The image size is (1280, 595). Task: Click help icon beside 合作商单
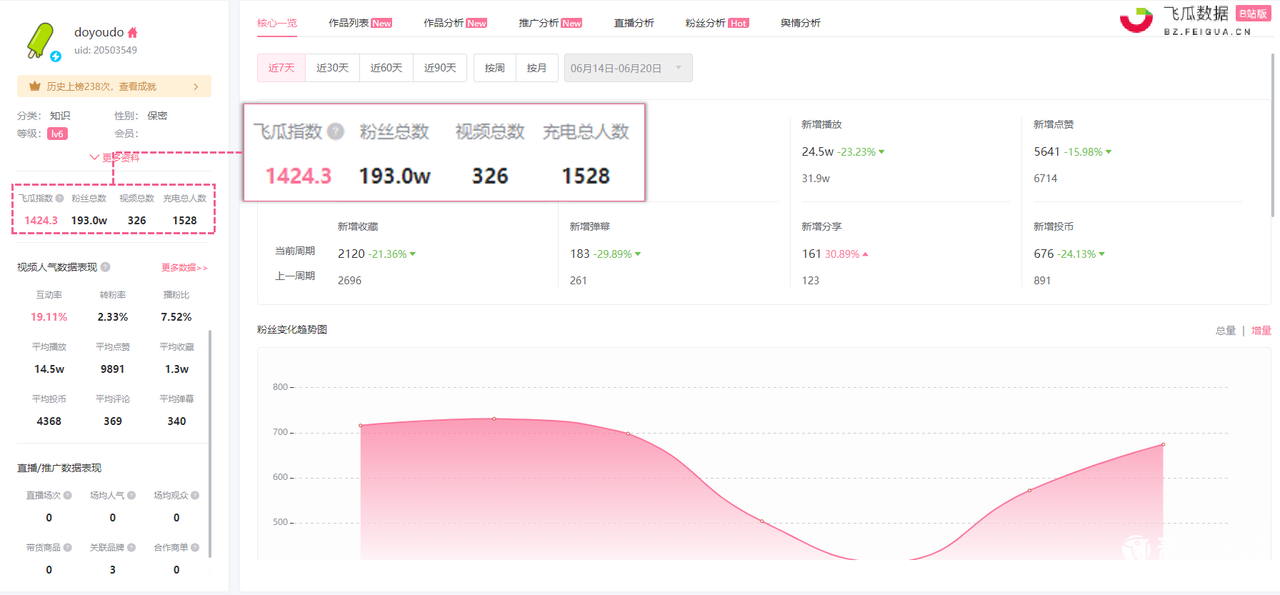194,548
